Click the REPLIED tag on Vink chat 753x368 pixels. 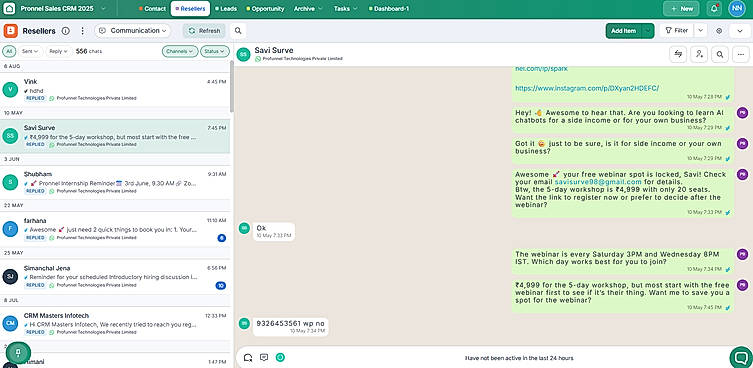36,98
